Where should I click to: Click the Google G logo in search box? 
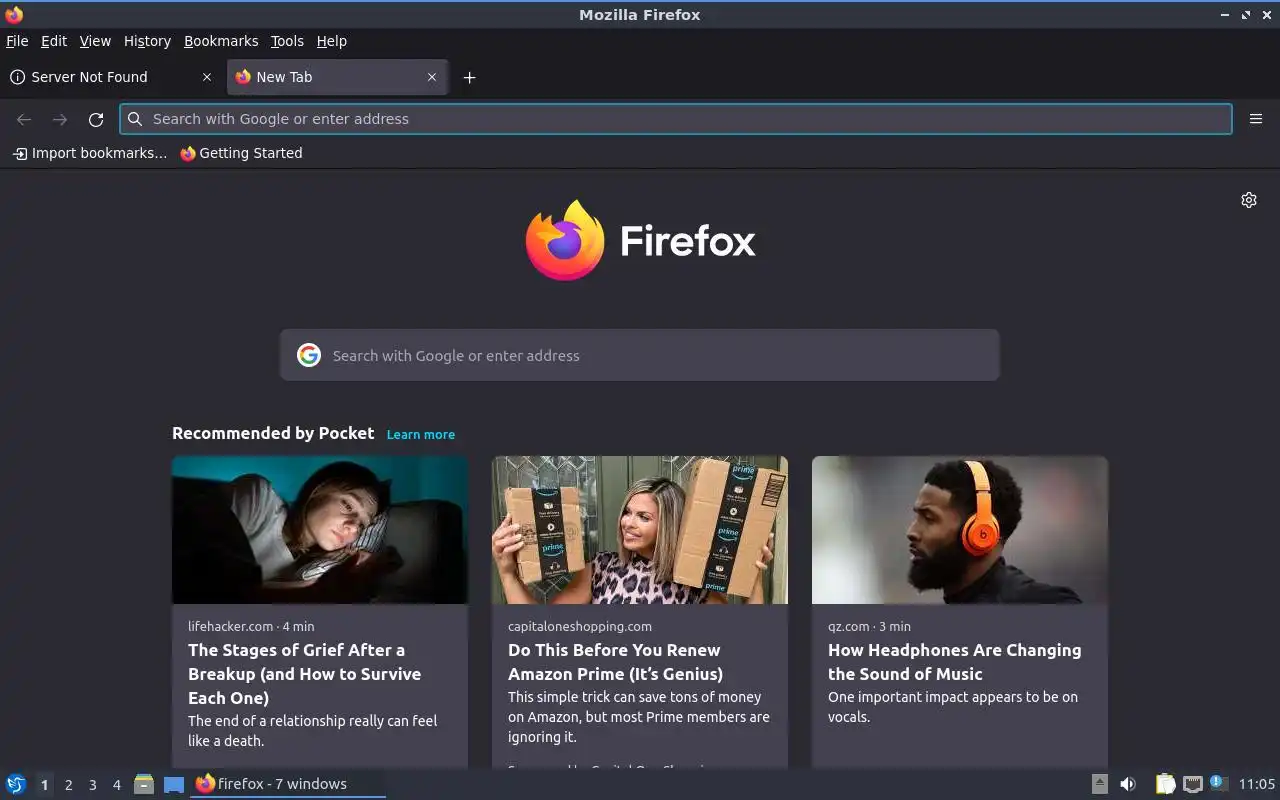(309, 355)
